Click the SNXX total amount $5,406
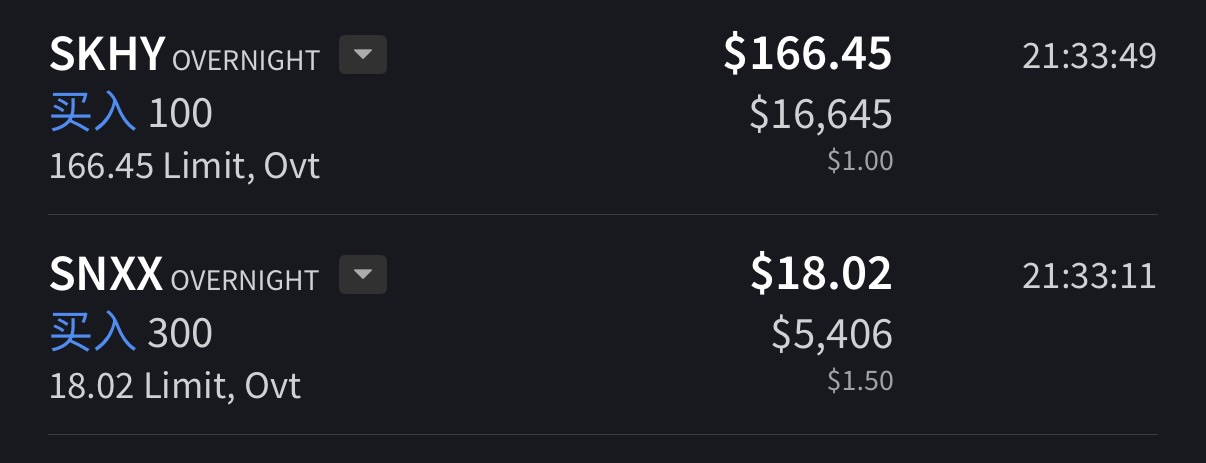 tap(832, 336)
